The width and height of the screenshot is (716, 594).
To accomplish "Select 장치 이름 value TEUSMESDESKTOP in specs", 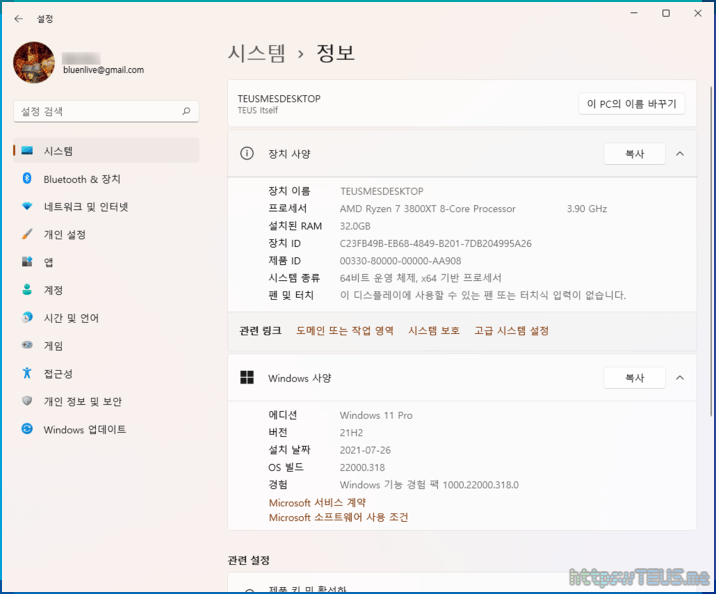I will [382, 191].
